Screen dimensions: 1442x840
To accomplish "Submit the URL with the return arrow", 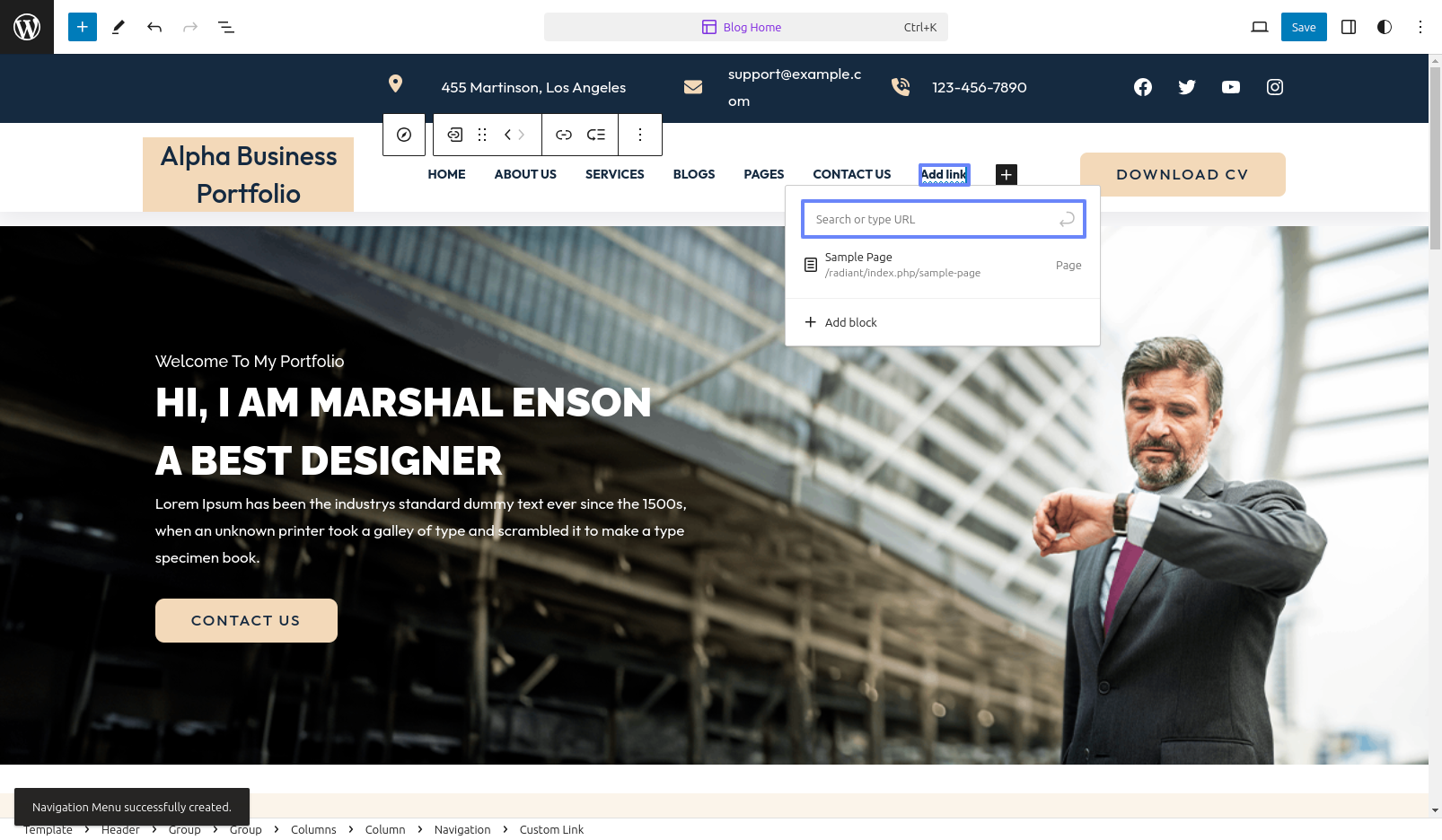I will tap(1067, 219).
